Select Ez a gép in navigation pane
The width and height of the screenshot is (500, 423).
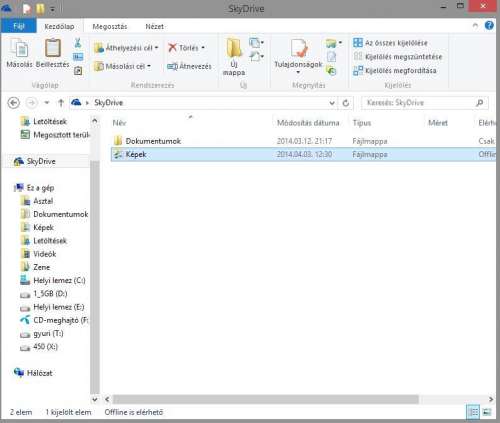34,188
